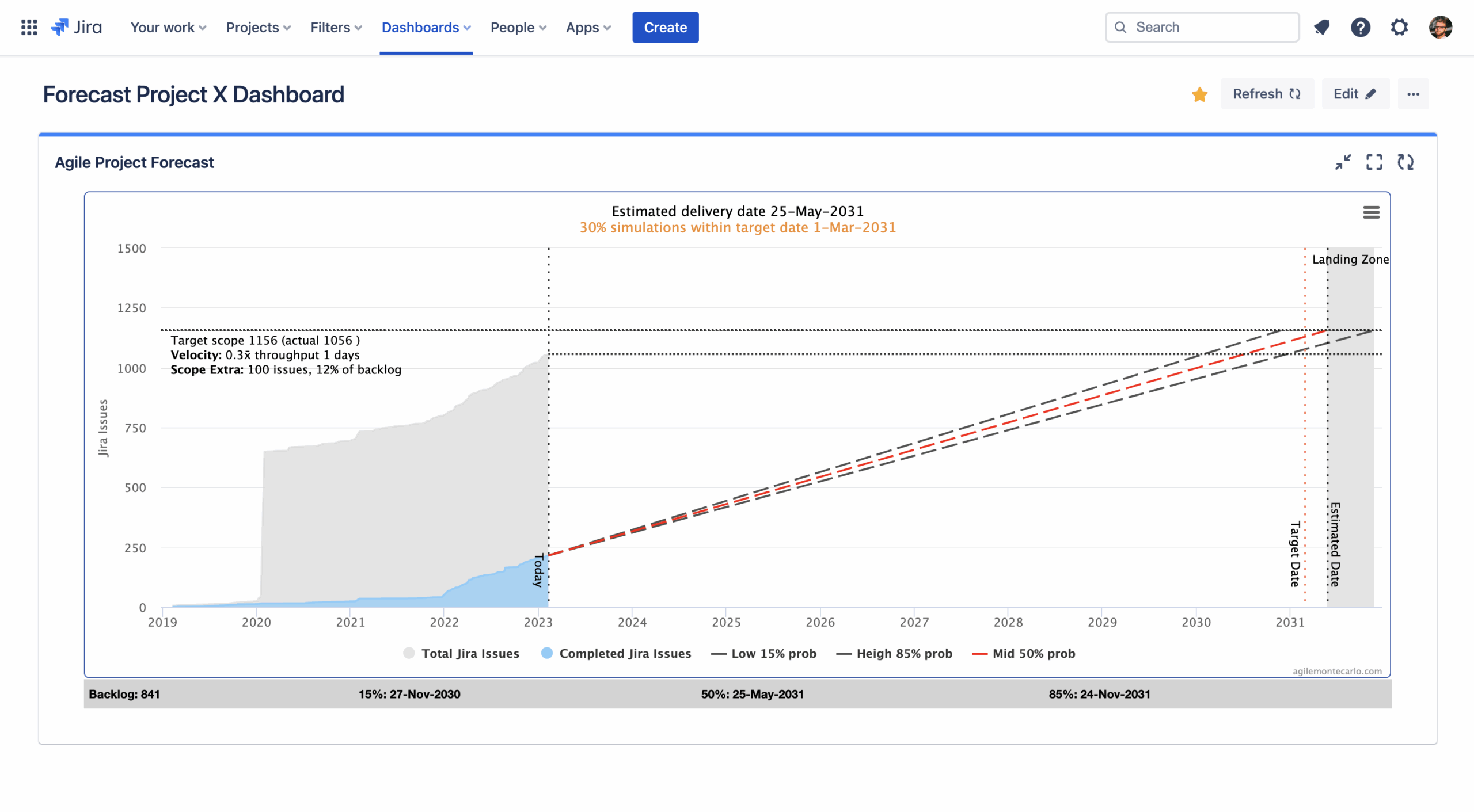1474x812 pixels.
Task: Open the Jira help menu
Action: (1361, 27)
